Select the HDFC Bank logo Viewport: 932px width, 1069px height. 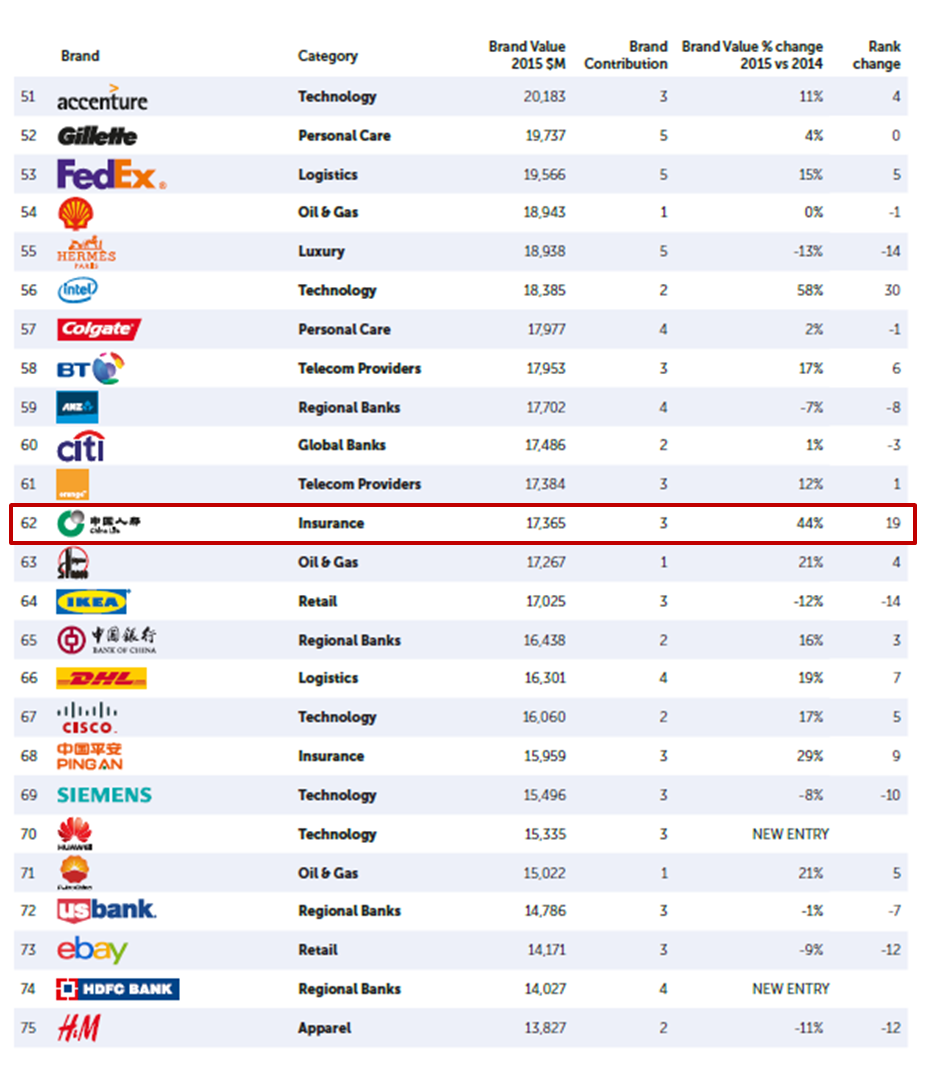click(x=118, y=989)
